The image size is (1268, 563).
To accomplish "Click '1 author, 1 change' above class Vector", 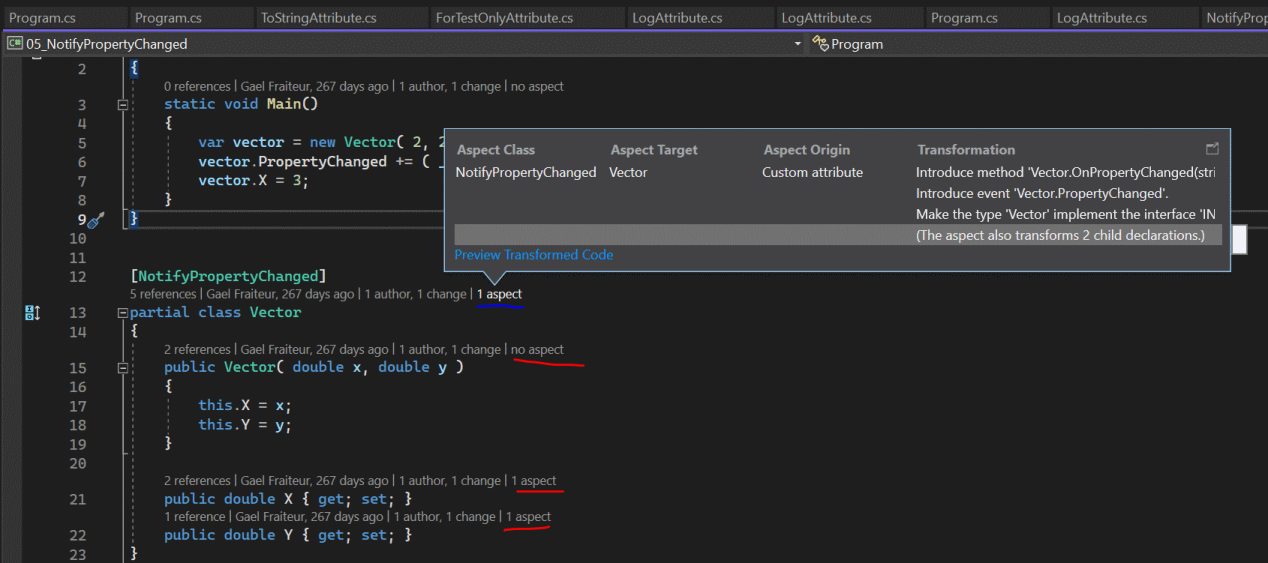I will 415,294.
